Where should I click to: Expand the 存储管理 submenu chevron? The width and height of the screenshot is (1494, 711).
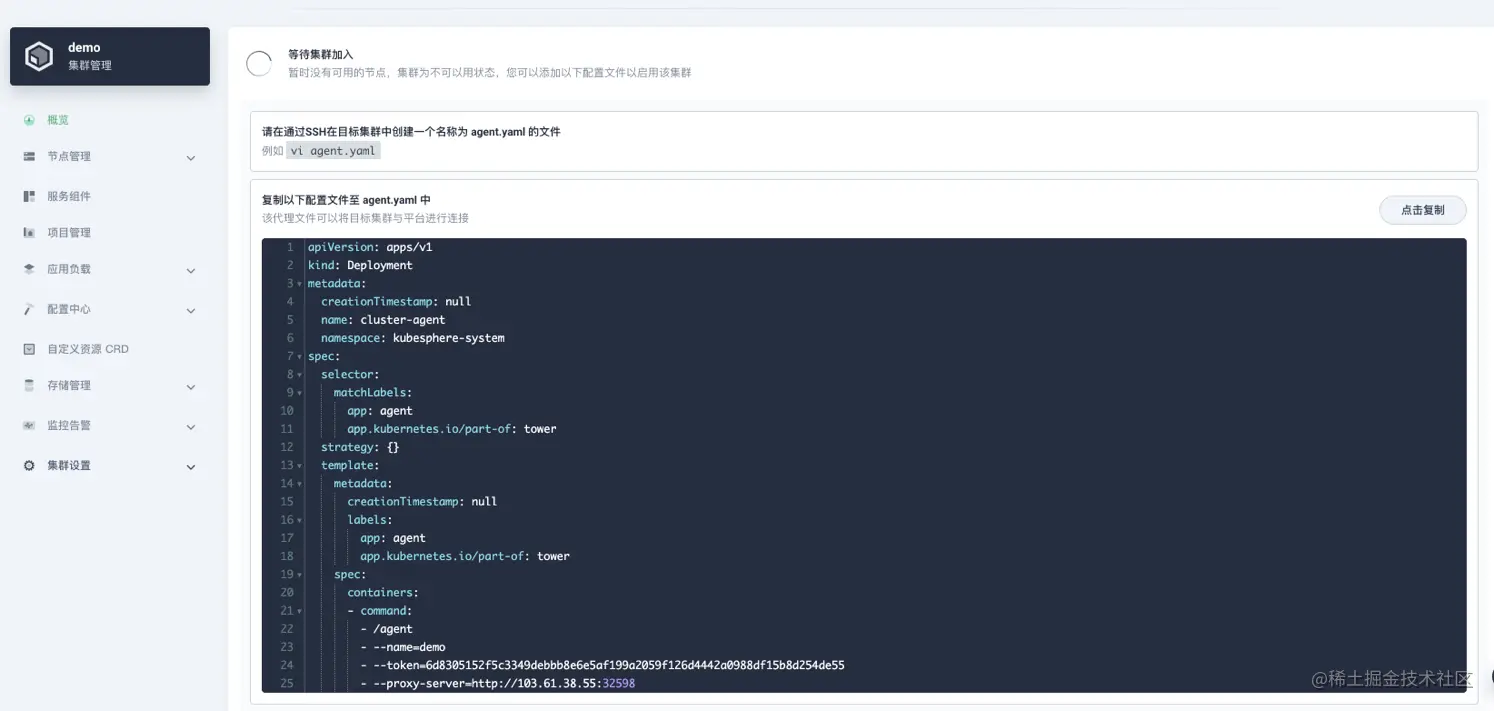[x=191, y=387]
